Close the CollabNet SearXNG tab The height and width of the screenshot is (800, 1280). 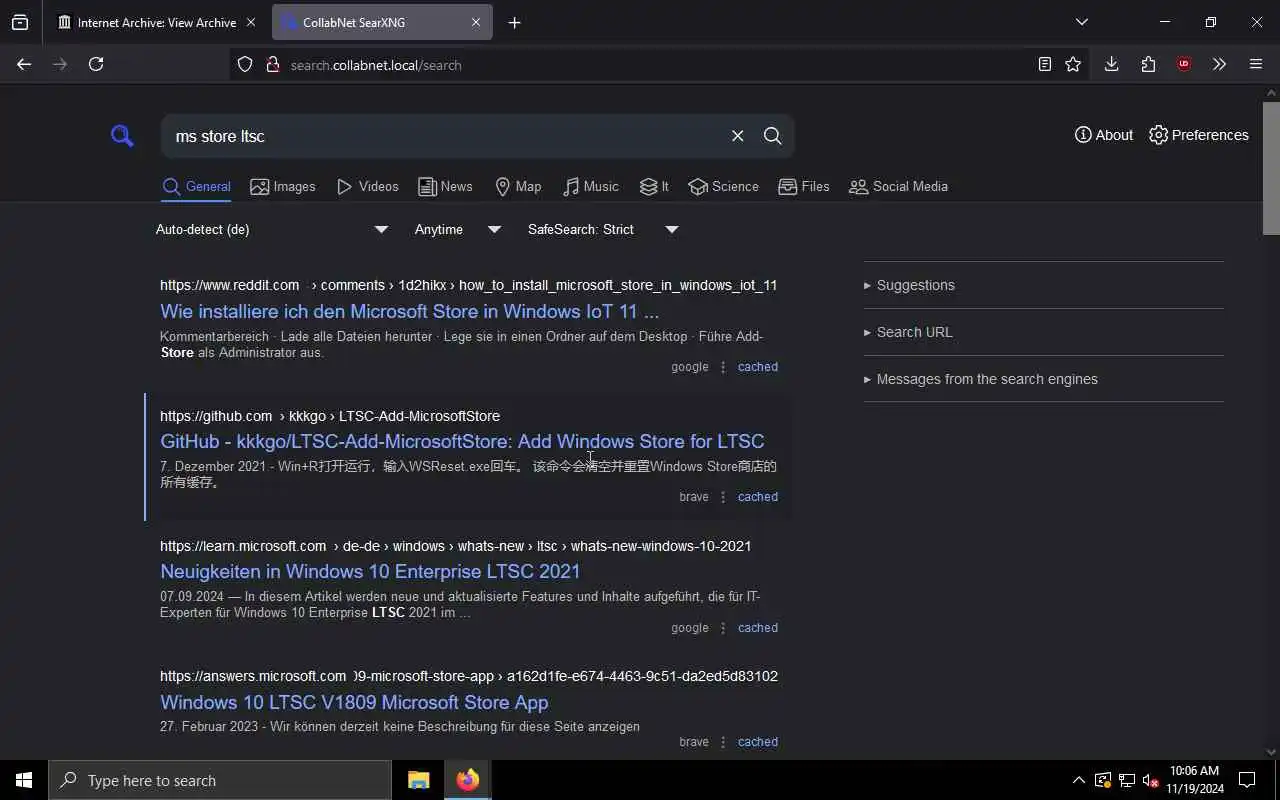[x=476, y=22]
